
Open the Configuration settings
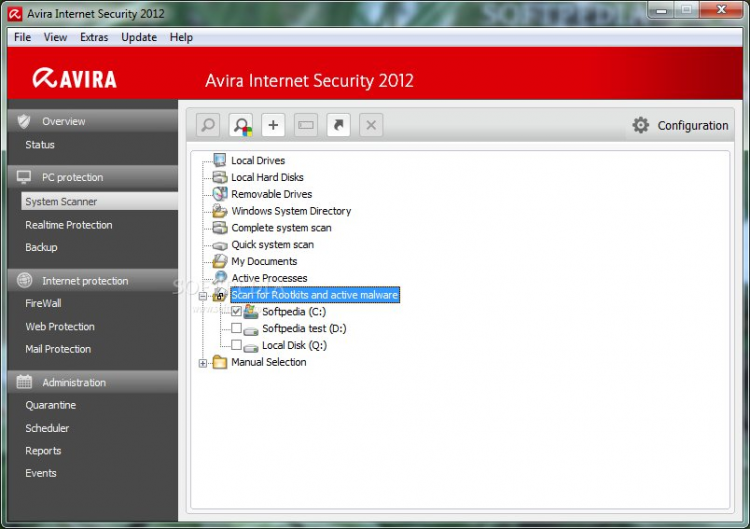click(x=693, y=125)
